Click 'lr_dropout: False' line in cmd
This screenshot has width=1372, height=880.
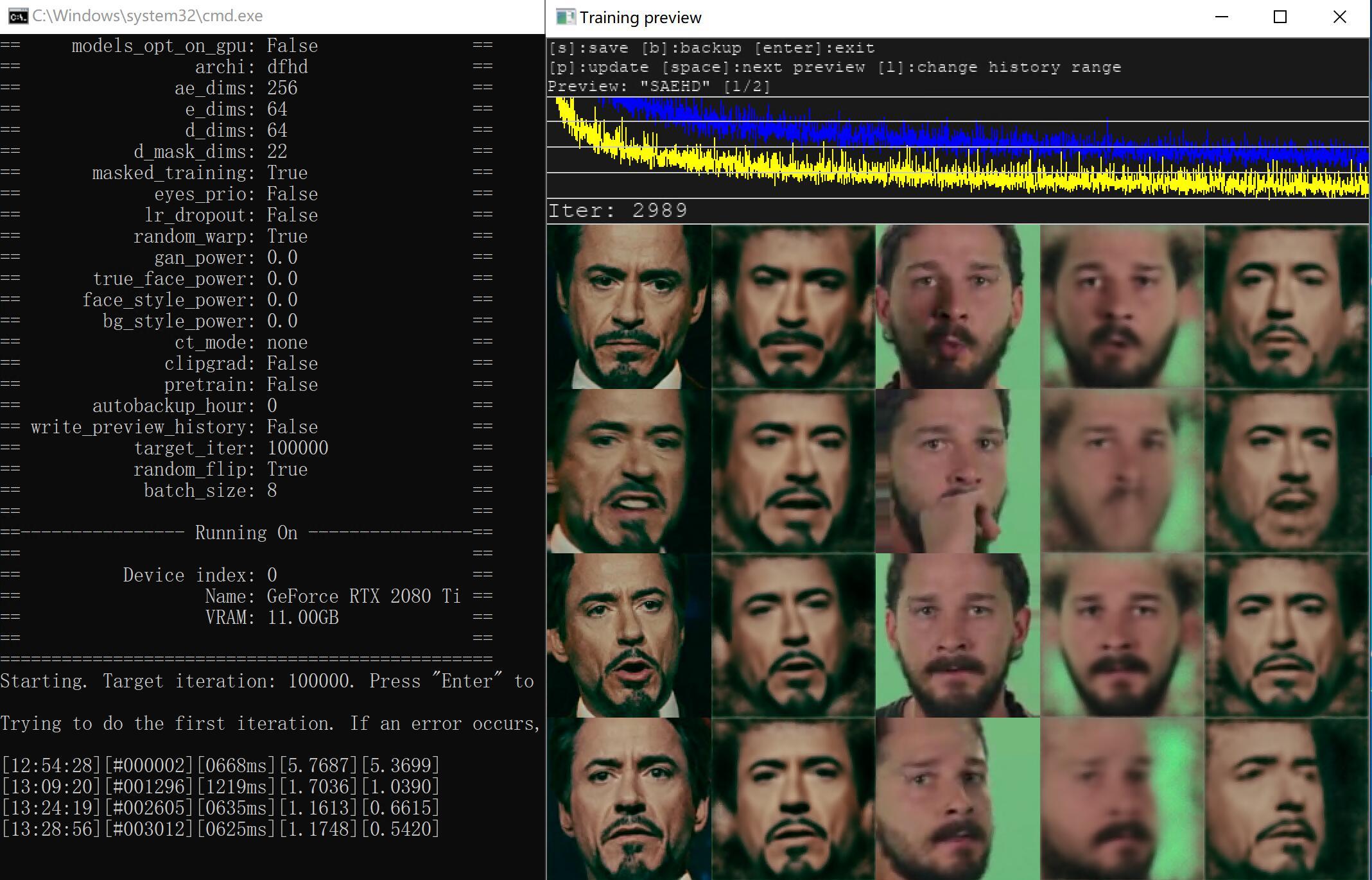[230, 215]
